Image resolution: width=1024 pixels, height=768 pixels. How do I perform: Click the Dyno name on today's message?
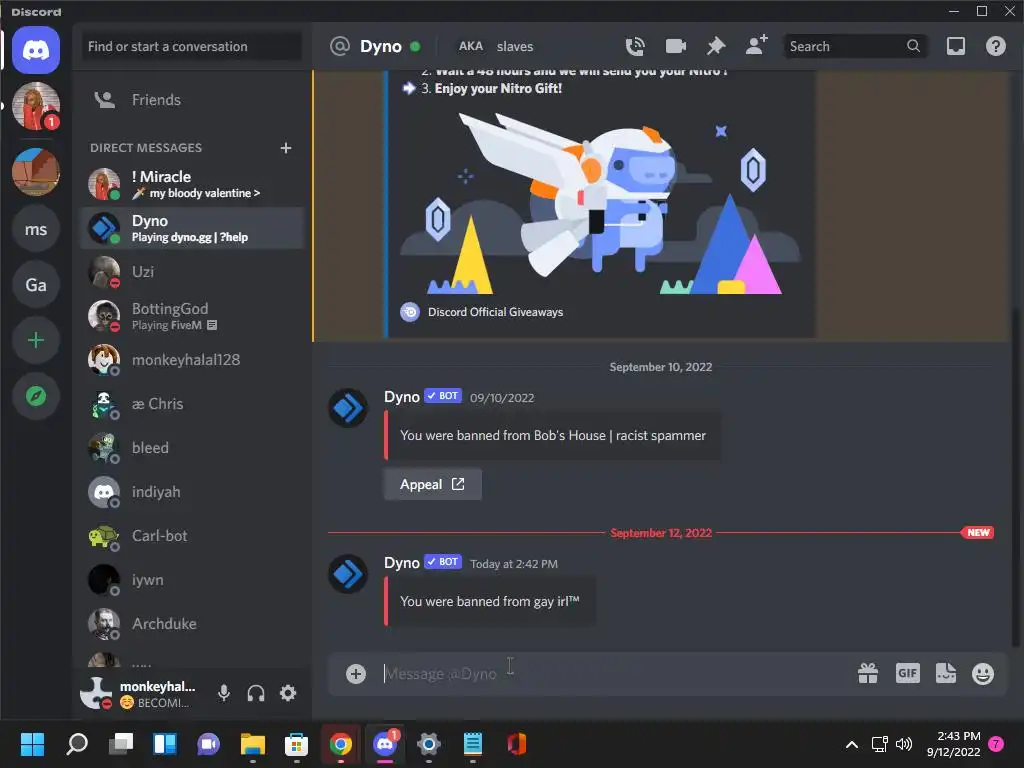pyautogui.click(x=402, y=562)
